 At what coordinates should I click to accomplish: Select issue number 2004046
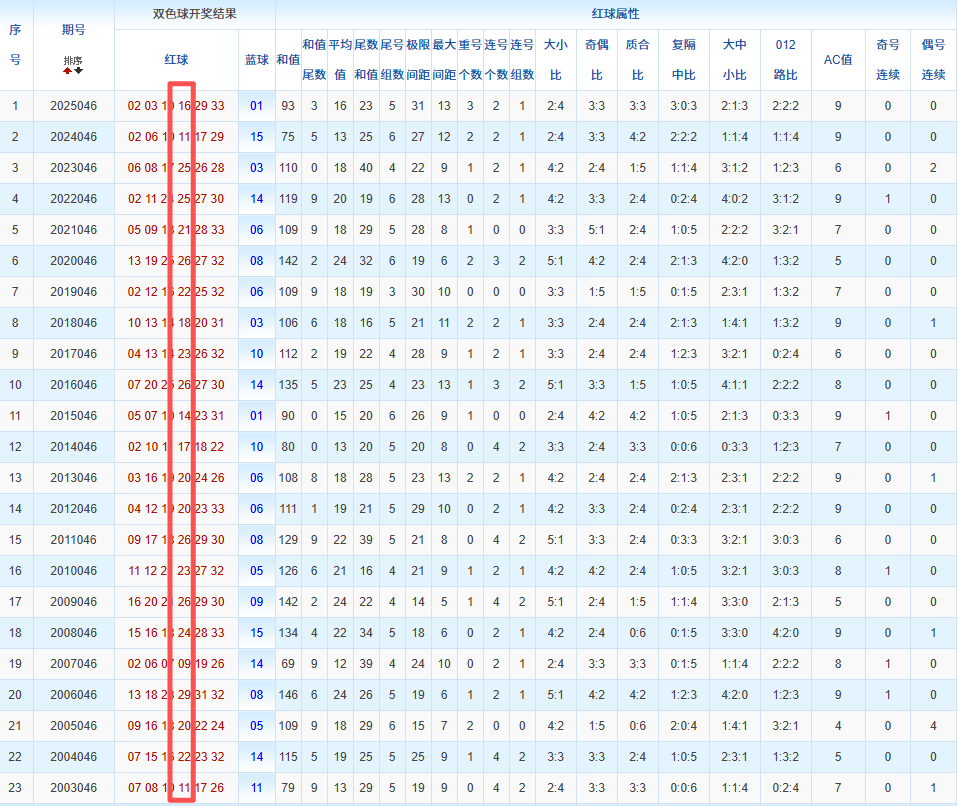coord(73,757)
